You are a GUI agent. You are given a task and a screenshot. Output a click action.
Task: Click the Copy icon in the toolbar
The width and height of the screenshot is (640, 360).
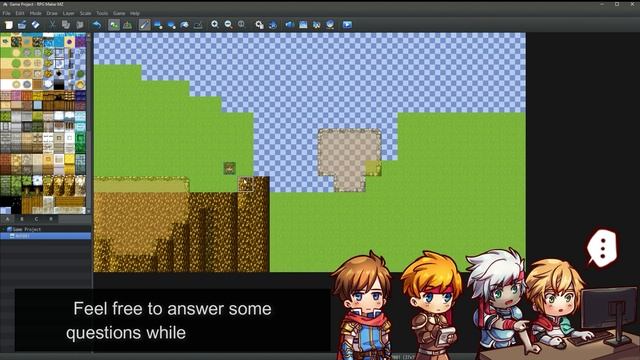coord(66,25)
